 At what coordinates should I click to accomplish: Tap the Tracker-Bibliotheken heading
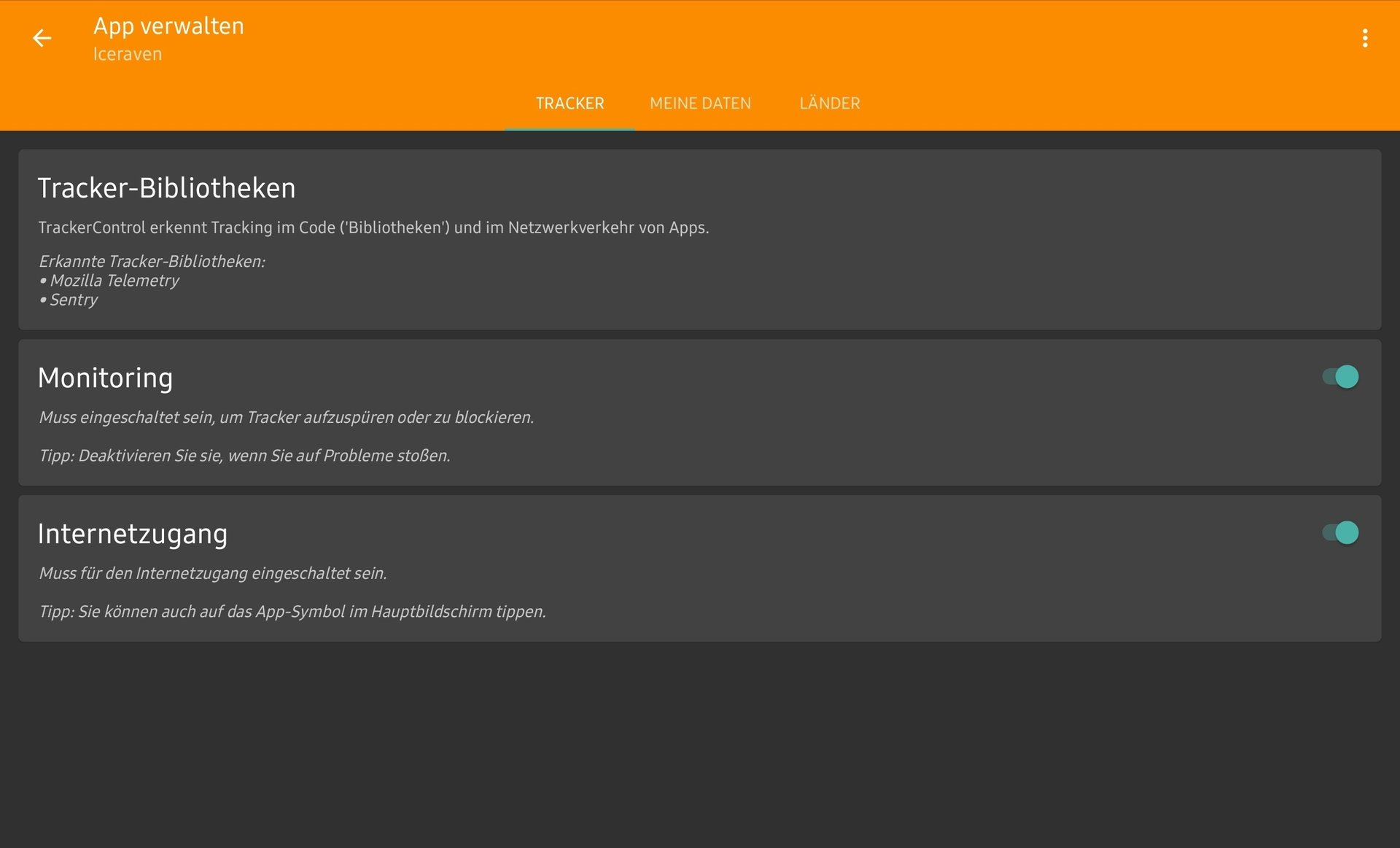[166, 188]
